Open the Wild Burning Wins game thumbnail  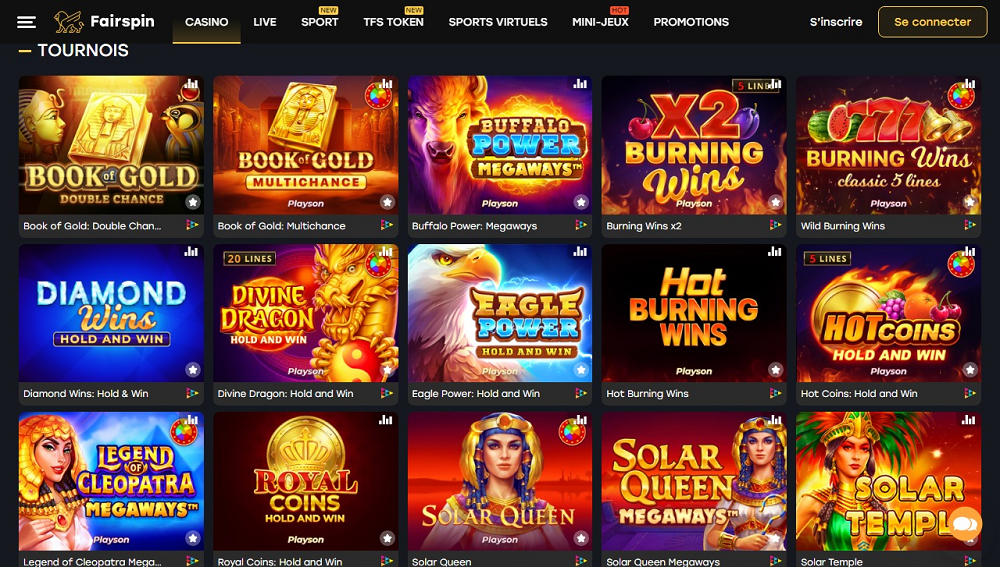(888, 145)
